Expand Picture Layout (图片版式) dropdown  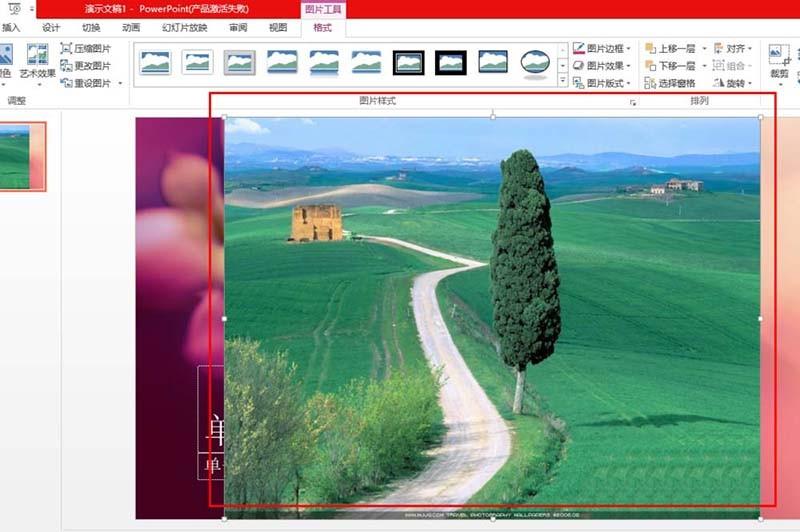click(x=603, y=83)
